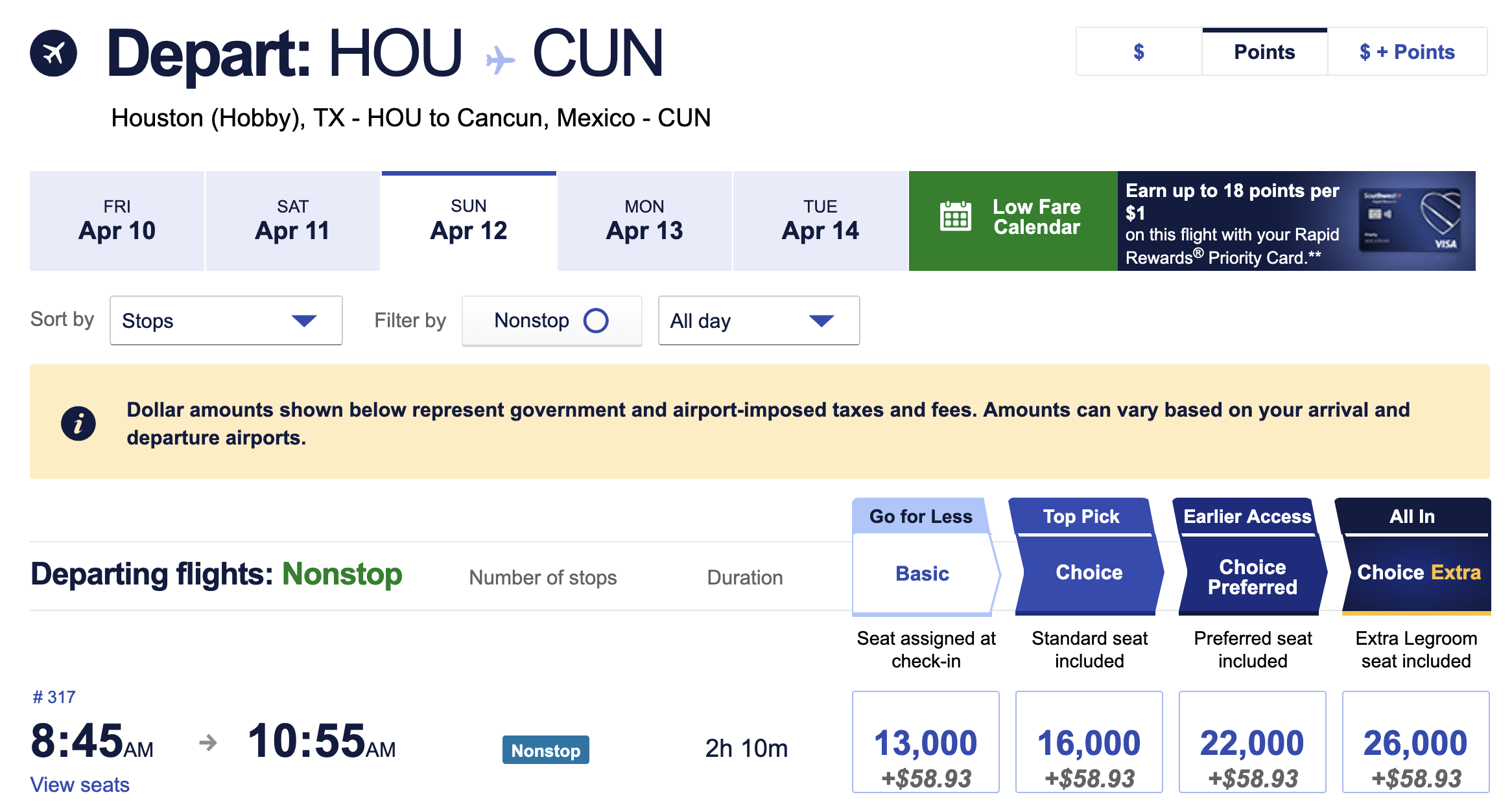Choose the 26,000 points Choice Extra fare
The height and width of the screenshot is (810, 1512).
tap(1414, 741)
